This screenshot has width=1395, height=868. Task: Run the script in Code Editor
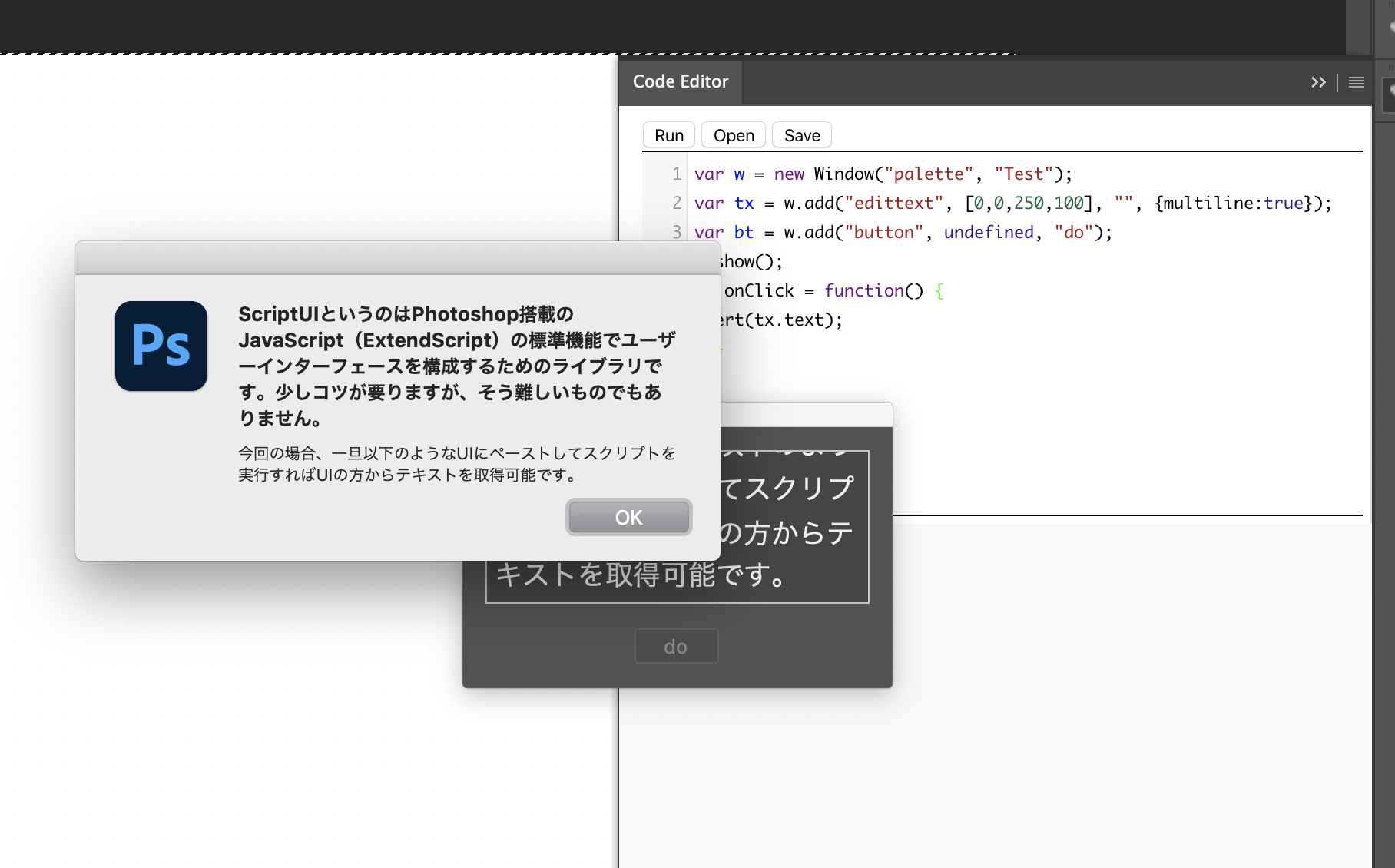tap(669, 135)
